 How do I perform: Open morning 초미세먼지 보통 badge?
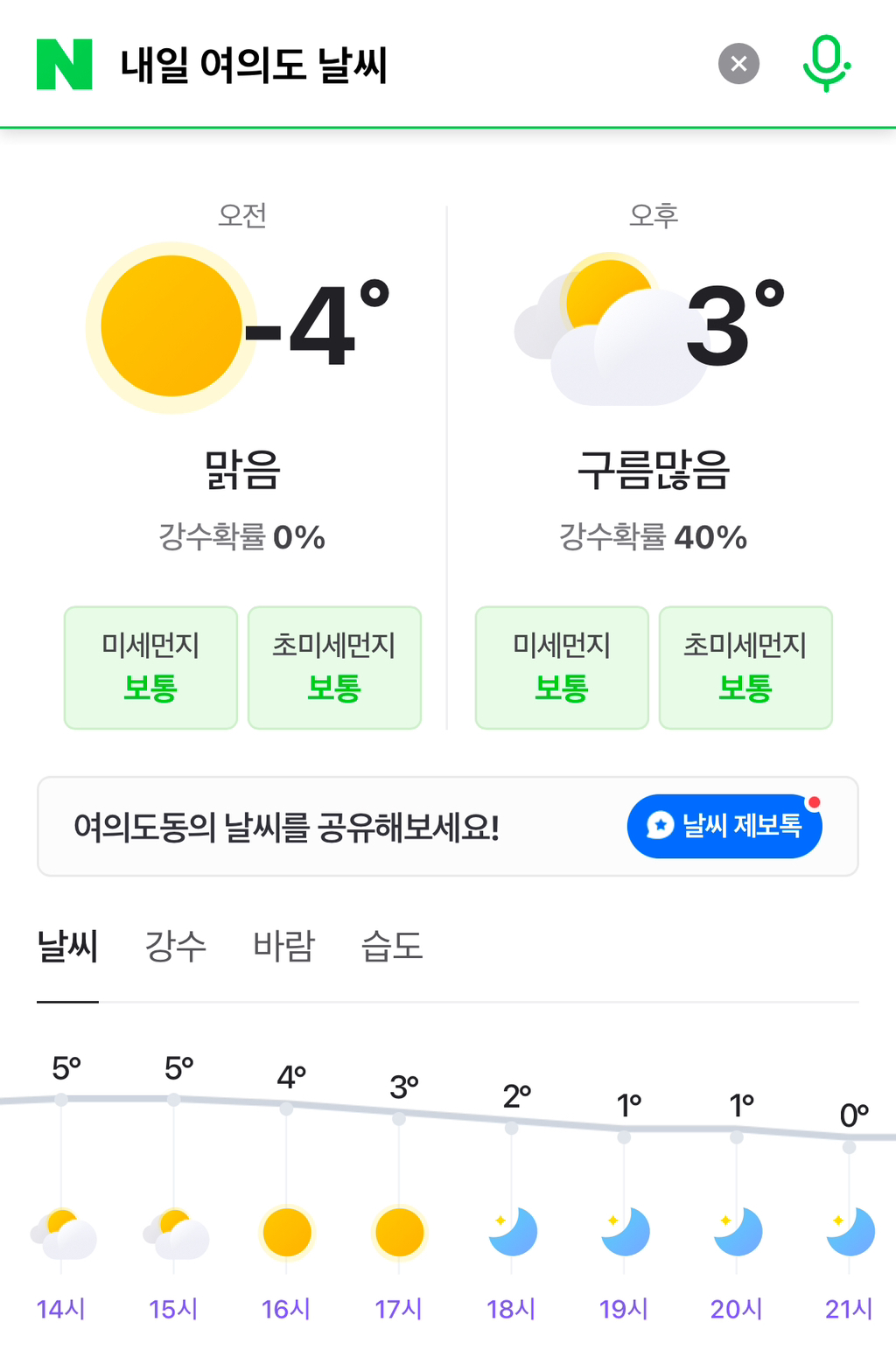tap(334, 668)
